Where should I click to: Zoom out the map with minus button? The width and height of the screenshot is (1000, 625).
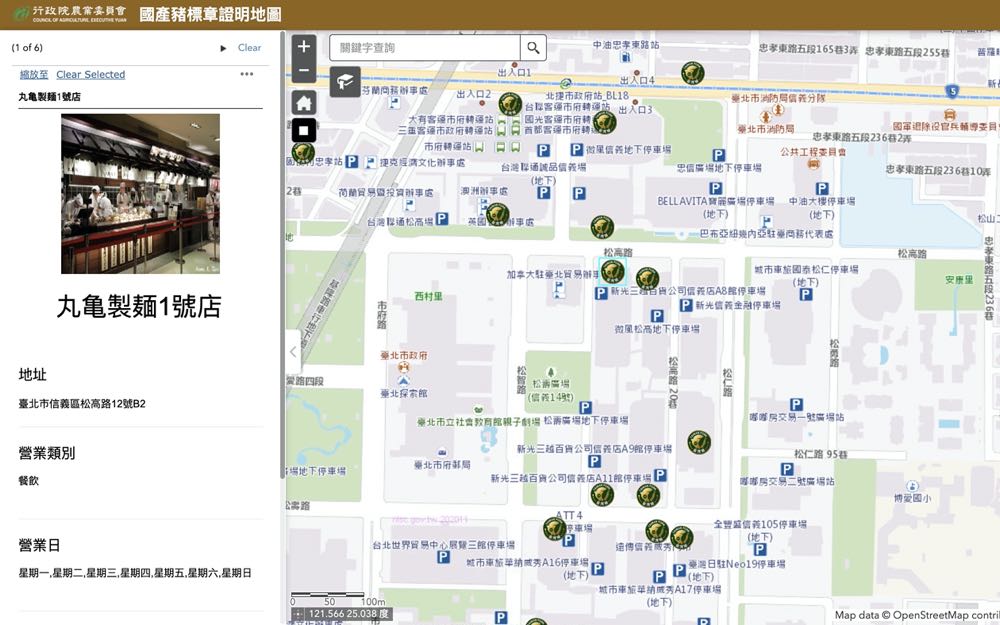[304, 70]
